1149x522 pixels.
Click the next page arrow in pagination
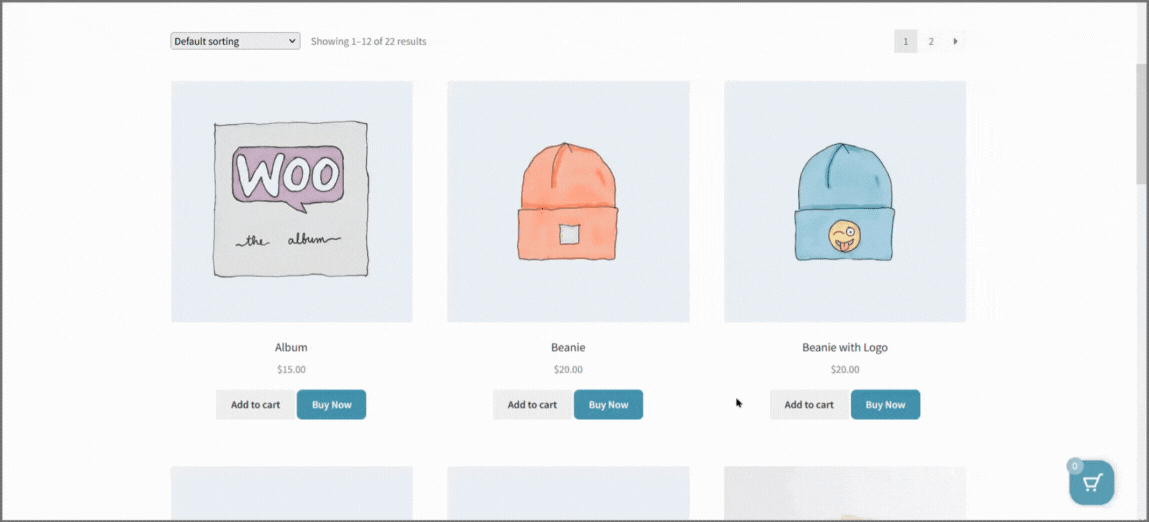click(x=955, y=41)
